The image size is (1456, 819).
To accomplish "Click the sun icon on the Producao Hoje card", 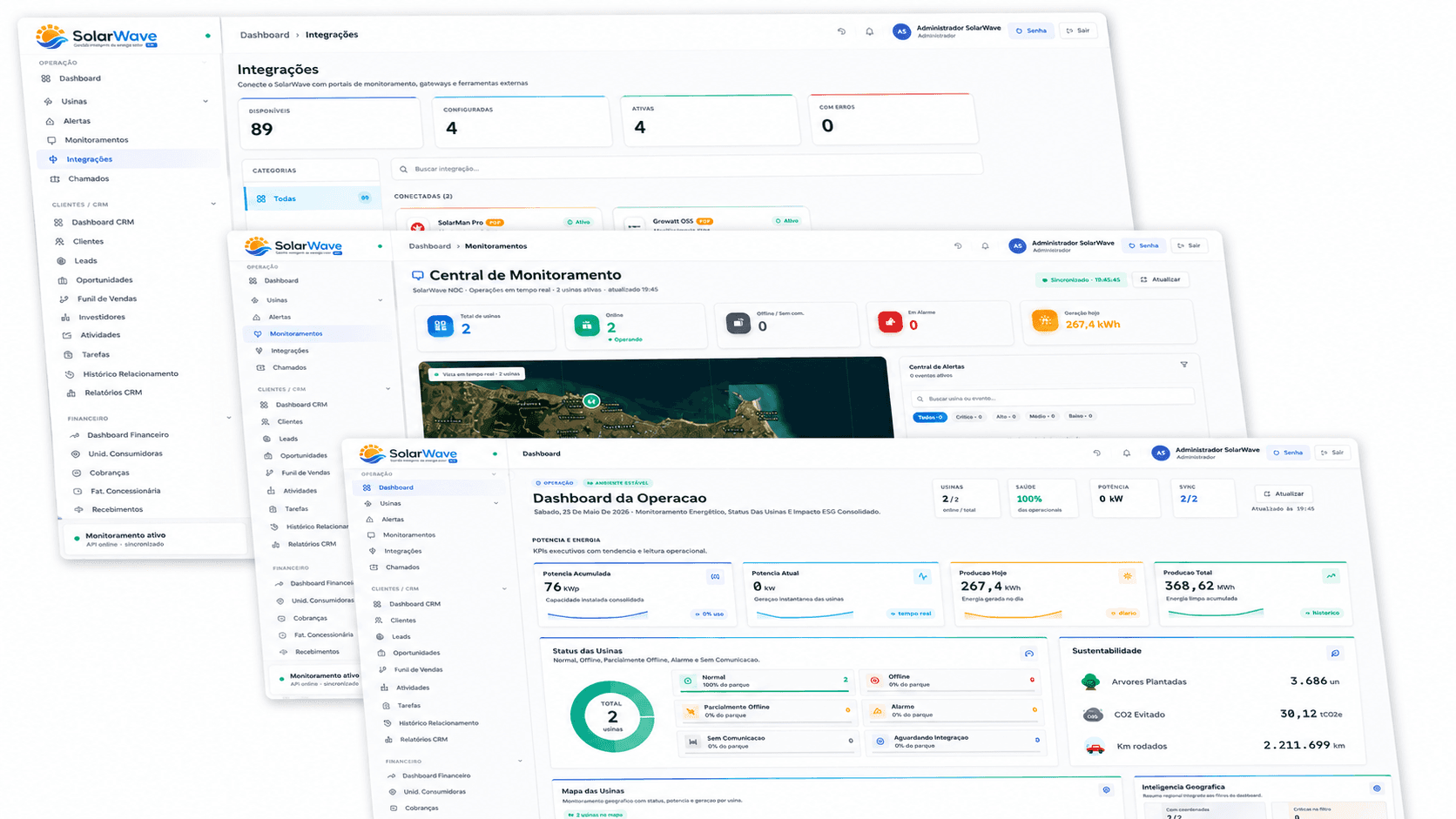I will pyautogui.click(x=1128, y=576).
